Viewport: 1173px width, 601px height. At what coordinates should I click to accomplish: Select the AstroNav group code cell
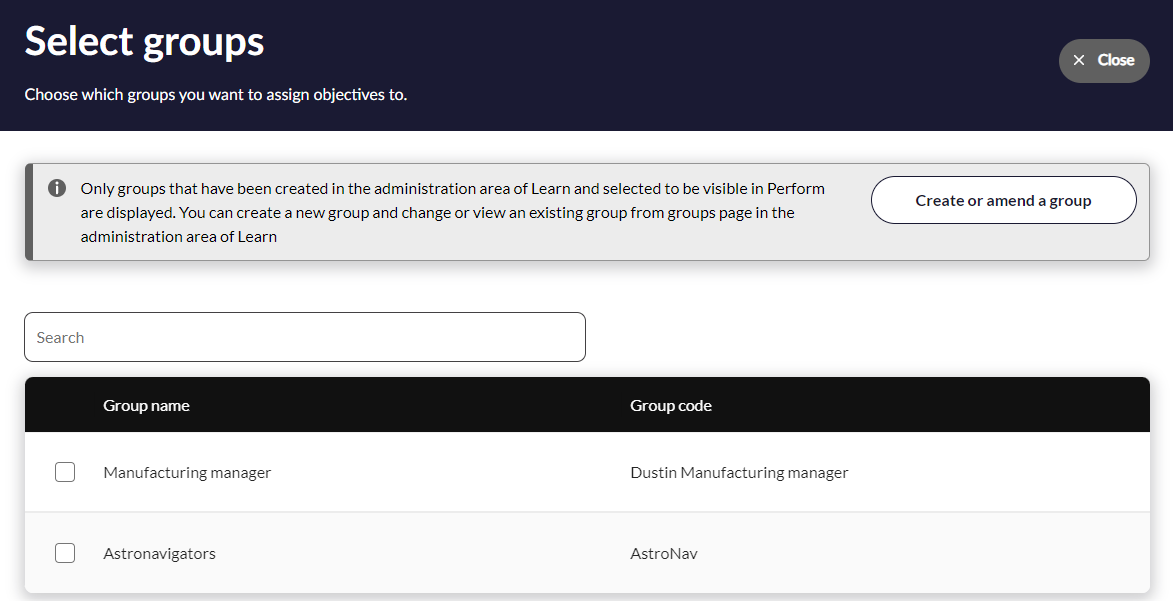(x=664, y=553)
